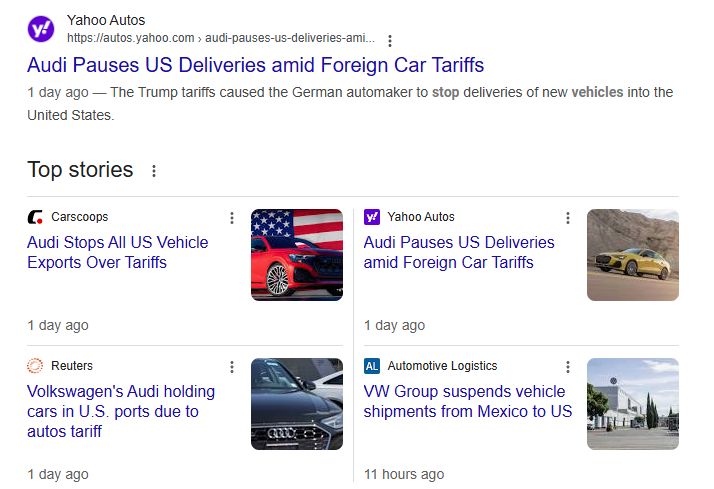Open 'Audi Stops All US Vehicle Exports Over Tariffs'
This screenshot has width=714, height=489.
[118, 252]
